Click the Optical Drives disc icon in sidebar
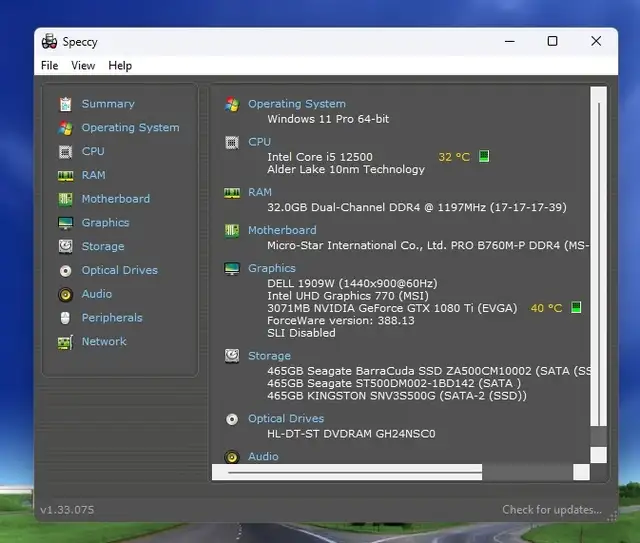The image size is (640, 543). pos(65,271)
